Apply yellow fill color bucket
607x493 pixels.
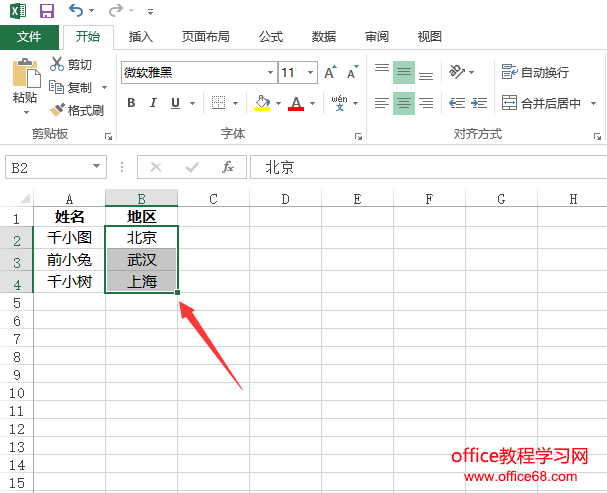pyautogui.click(x=262, y=103)
